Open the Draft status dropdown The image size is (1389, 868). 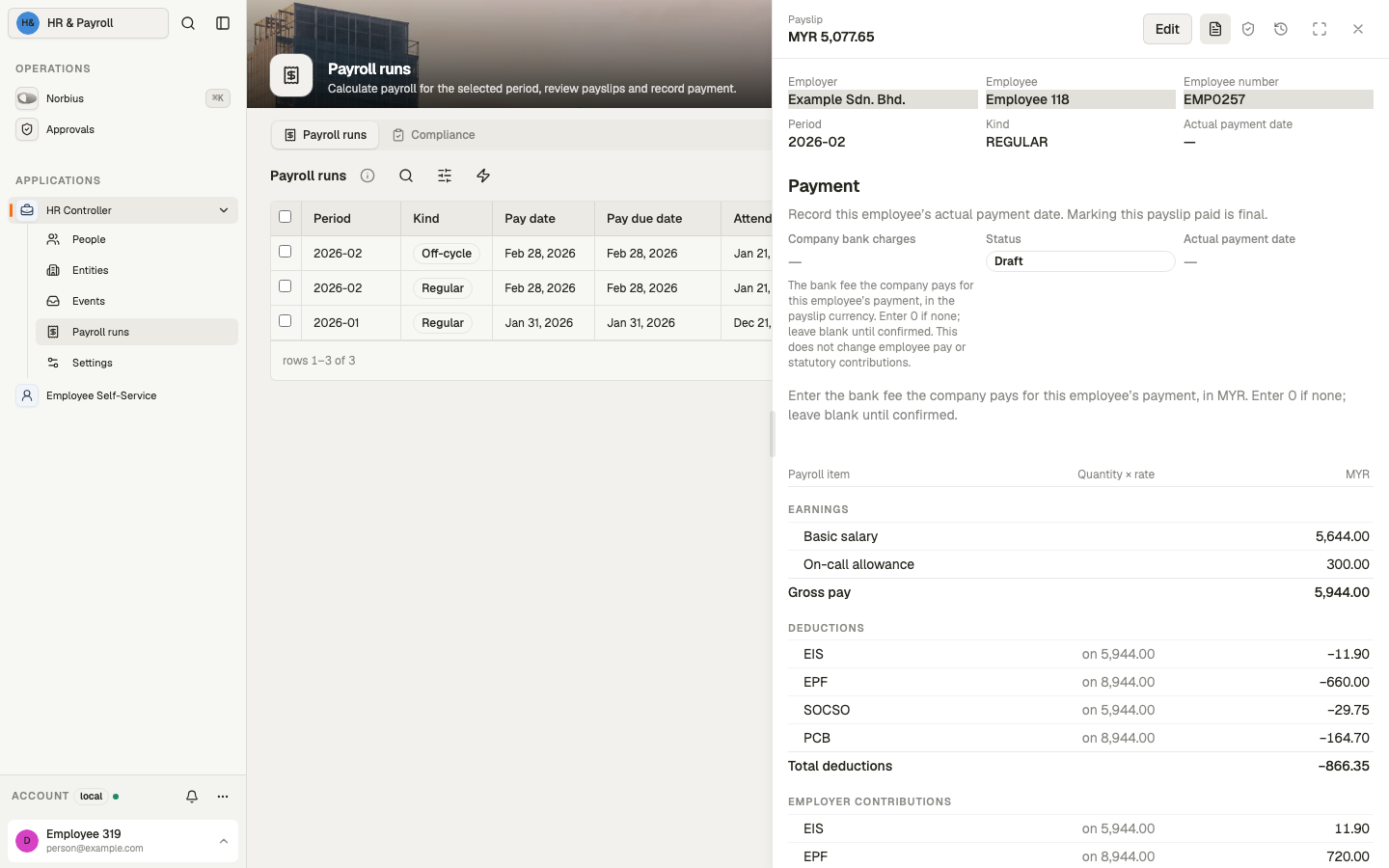[x=1080, y=261]
